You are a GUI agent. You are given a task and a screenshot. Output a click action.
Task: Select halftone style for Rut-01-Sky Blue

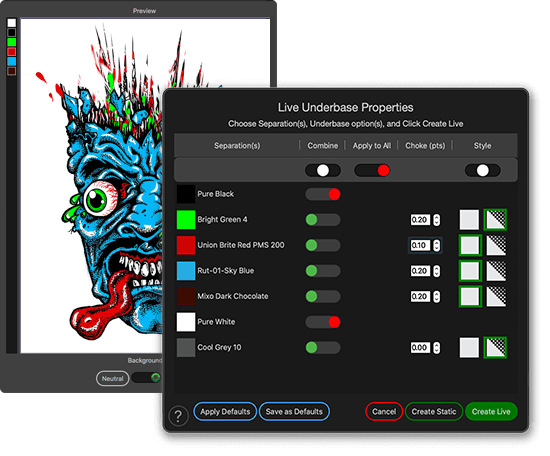click(496, 271)
